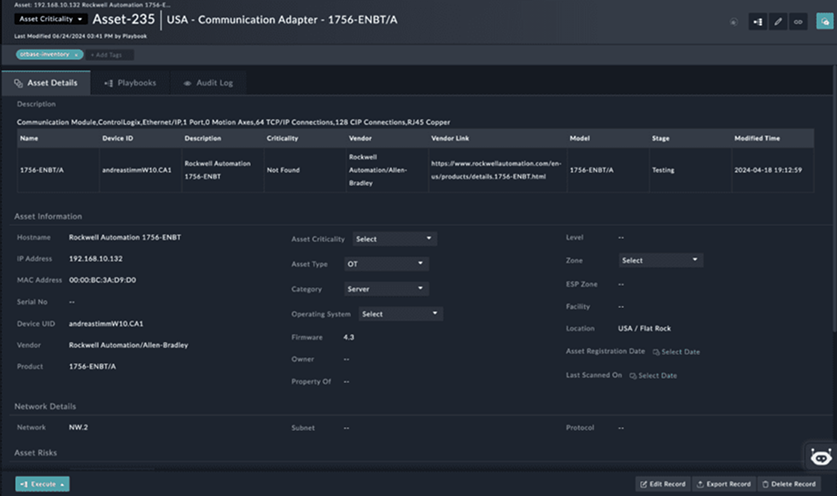Open the Asset Criticality header dropdown
This screenshot has height=496, width=837.
click(x=50, y=19)
